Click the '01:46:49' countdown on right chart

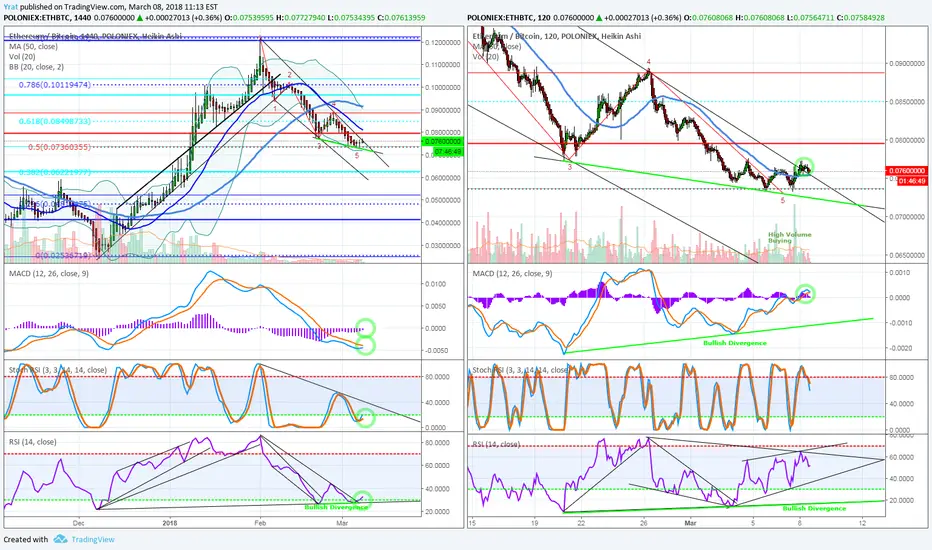tap(912, 181)
